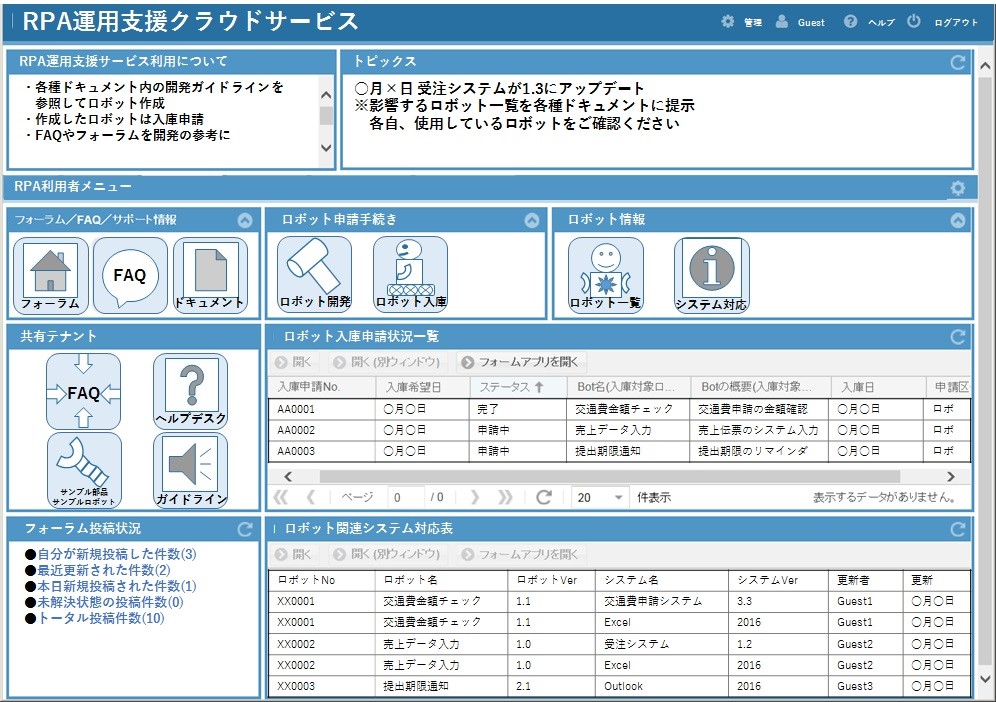Screen dimensions: 996x702
Task: Click the page number input field
Action: [405, 497]
